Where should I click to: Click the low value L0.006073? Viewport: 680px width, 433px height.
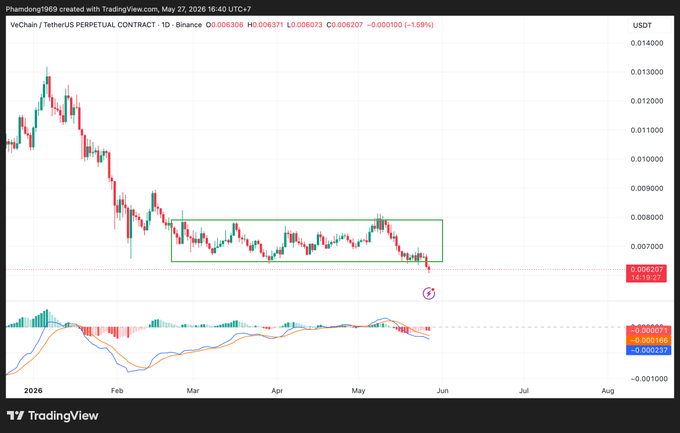point(304,25)
